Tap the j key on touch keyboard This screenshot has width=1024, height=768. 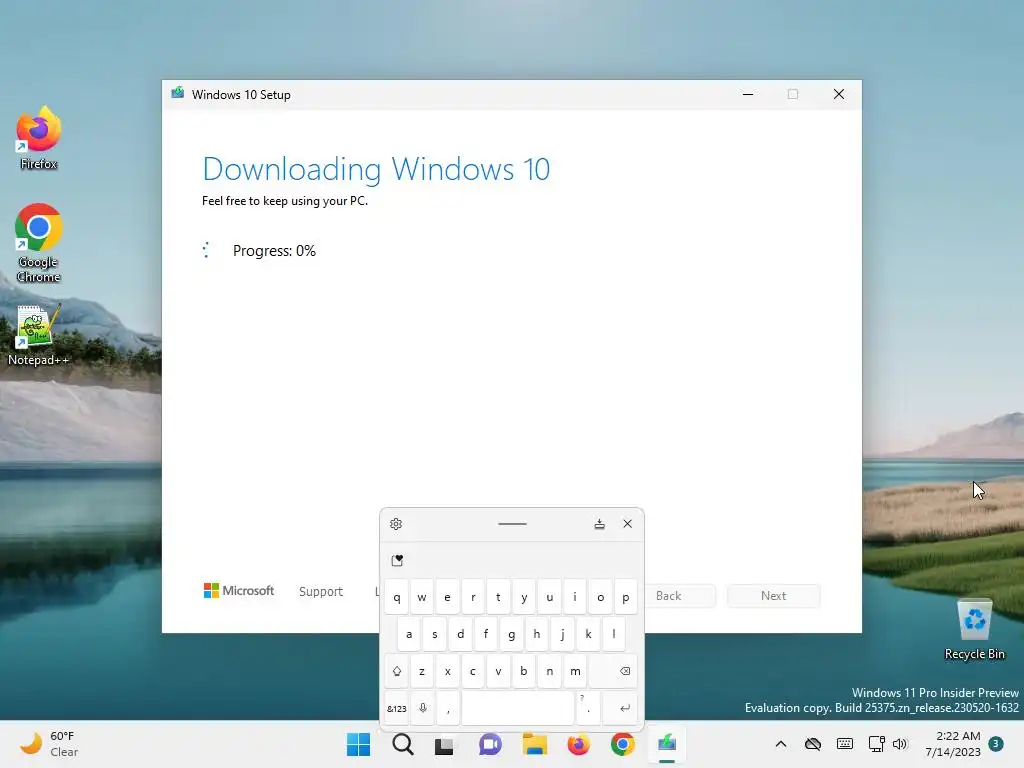(x=562, y=633)
